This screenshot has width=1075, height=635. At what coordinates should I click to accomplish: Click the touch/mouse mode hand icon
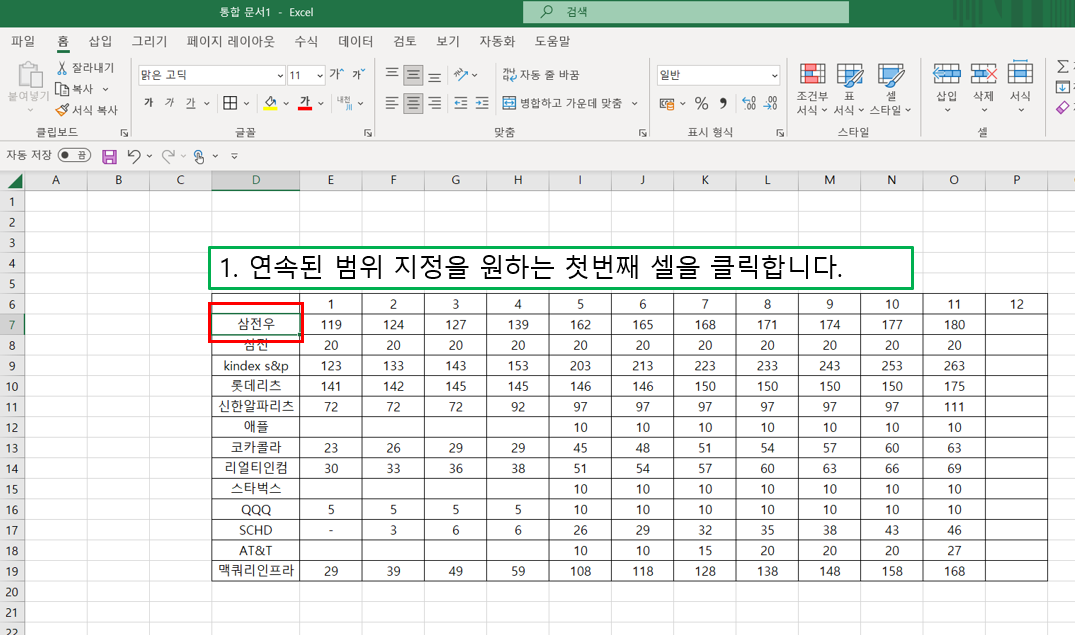coord(199,156)
